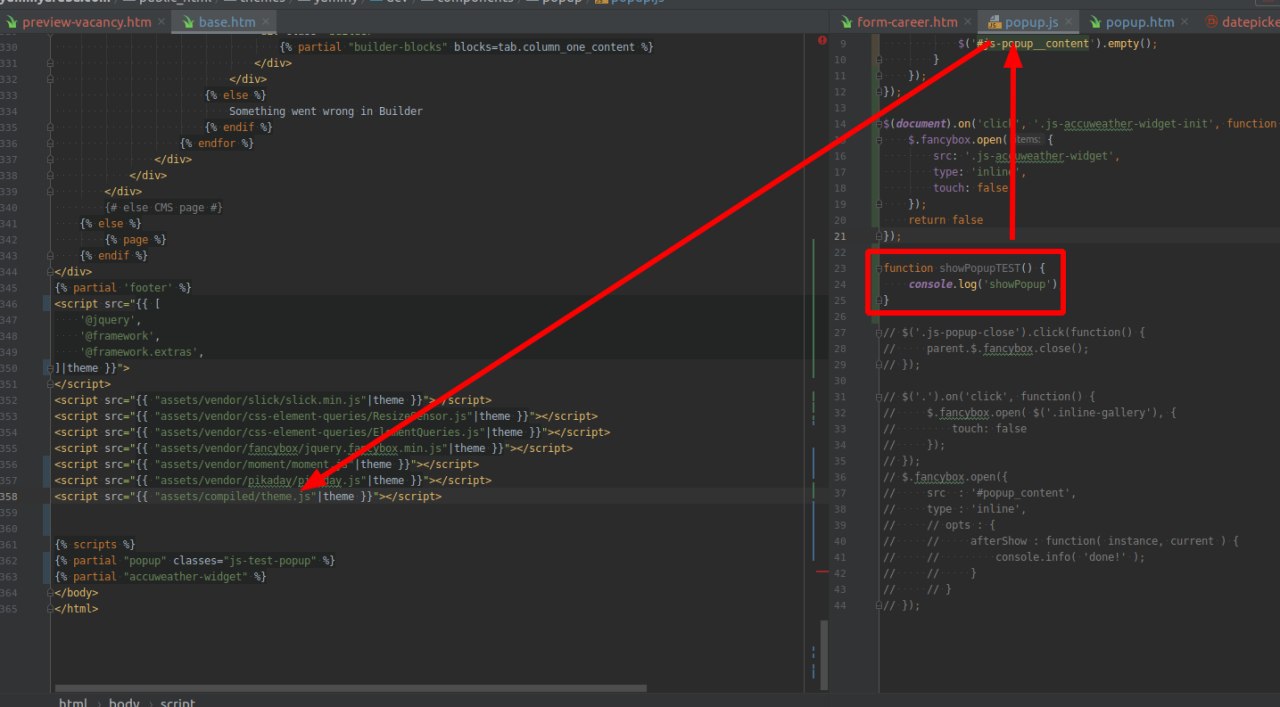Click line number 358 in base.htm gutter

(11, 496)
